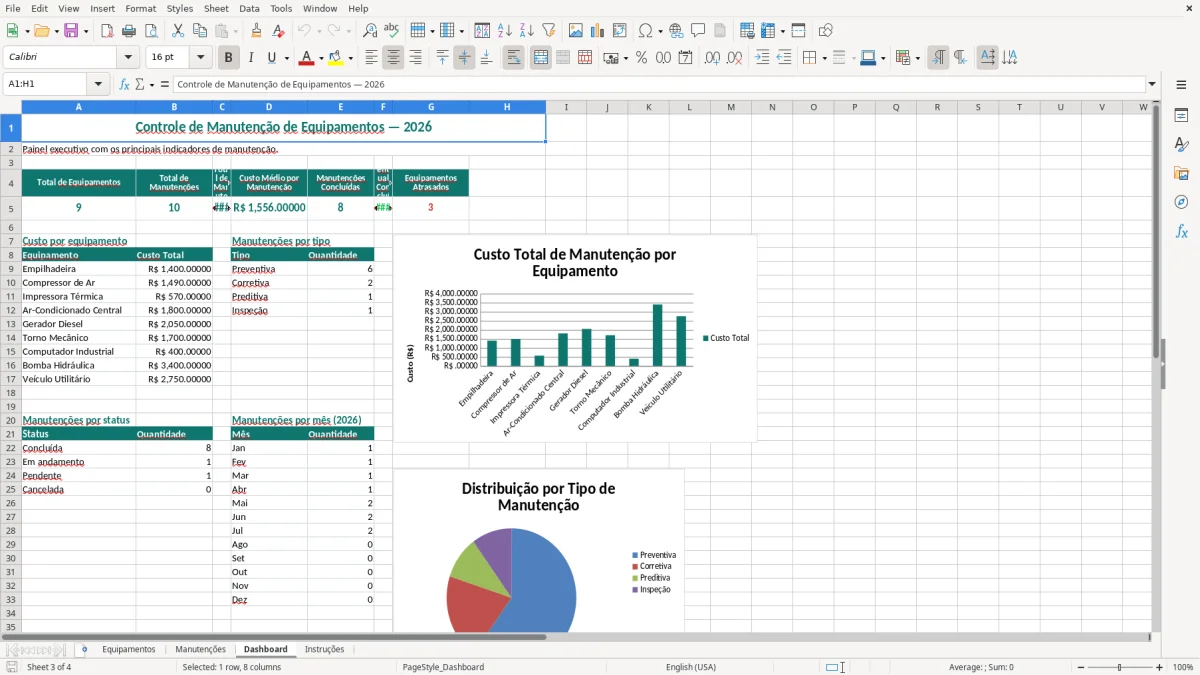1200x675 pixels.
Task: Open the Data menu
Action: (249, 8)
